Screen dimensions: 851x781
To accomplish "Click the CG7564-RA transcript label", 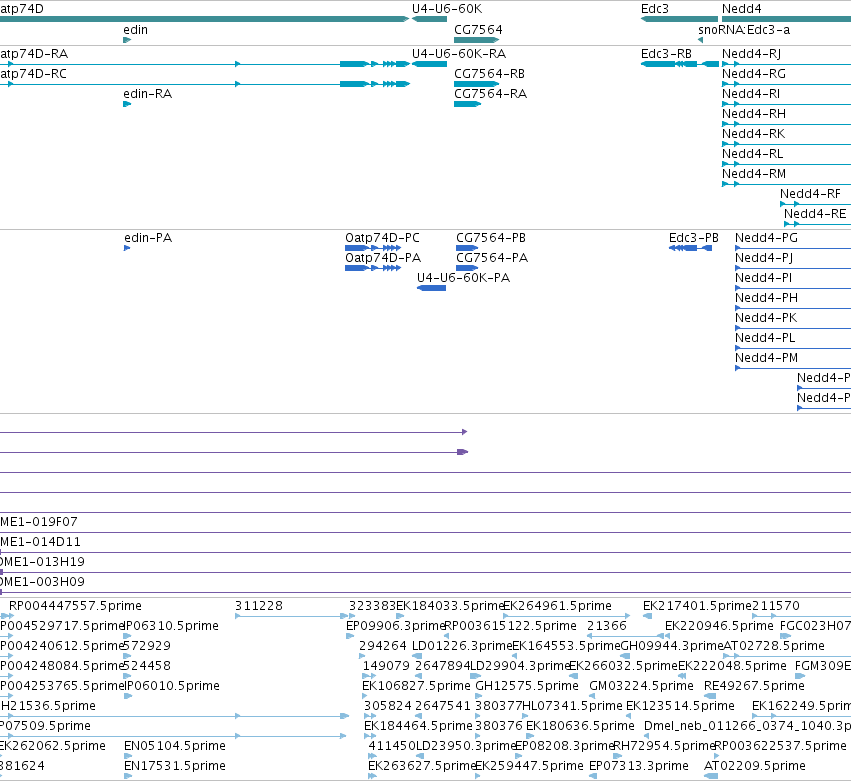I will tap(491, 94).
